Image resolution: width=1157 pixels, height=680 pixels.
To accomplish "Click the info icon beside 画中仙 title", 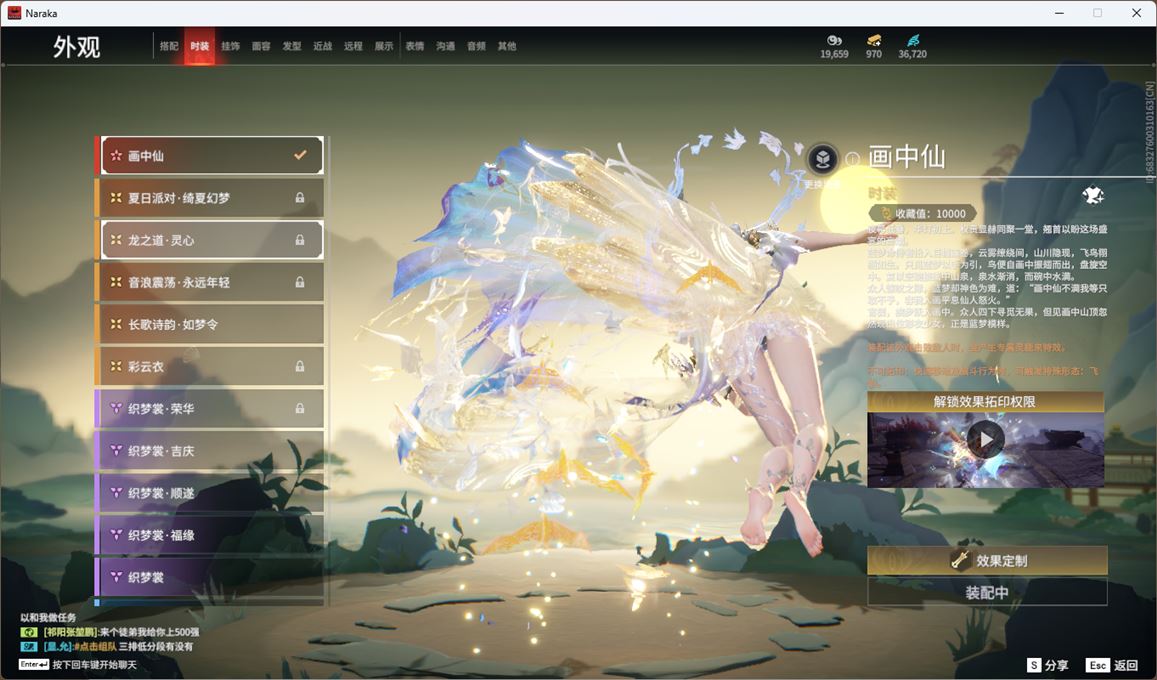I will tap(852, 159).
